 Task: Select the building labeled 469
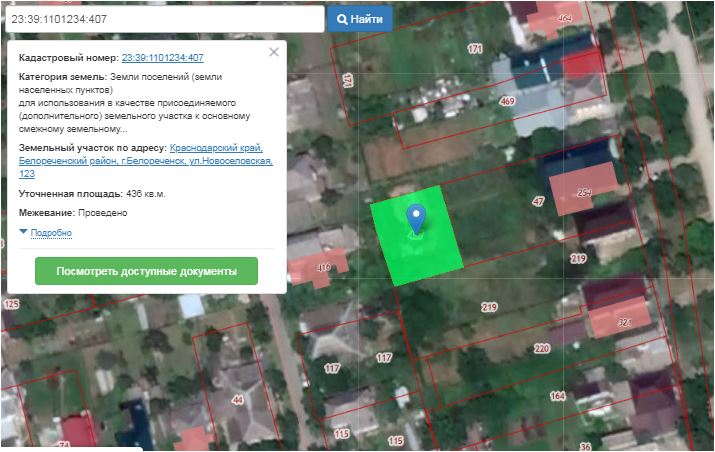pyautogui.click(x=508, y=101)
